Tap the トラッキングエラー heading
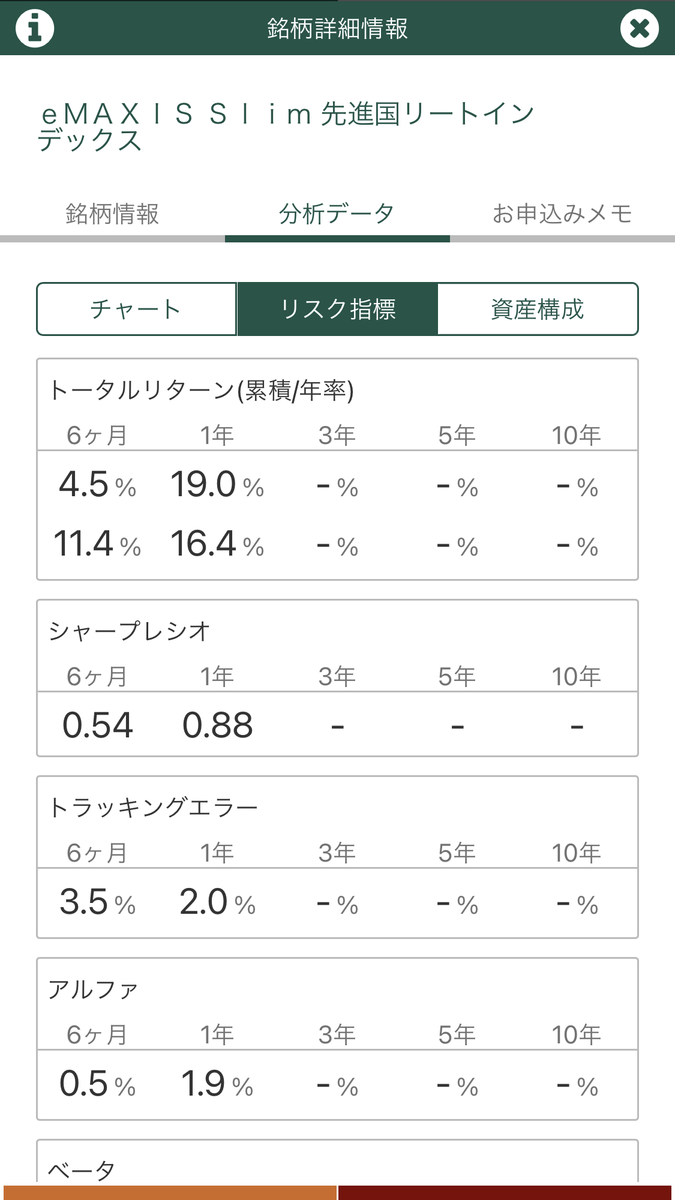Viewport: 675px width, 1200px height. coord(153,807)
